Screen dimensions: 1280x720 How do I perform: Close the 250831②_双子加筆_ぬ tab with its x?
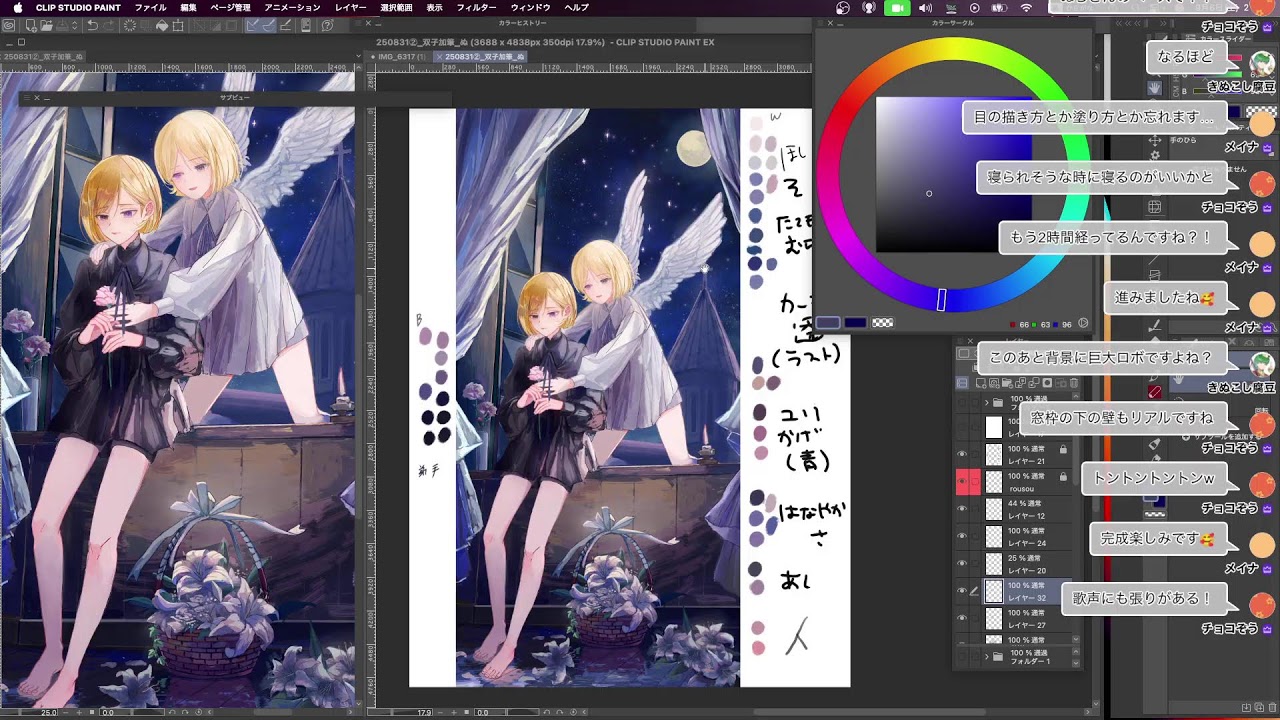point(439,57)
